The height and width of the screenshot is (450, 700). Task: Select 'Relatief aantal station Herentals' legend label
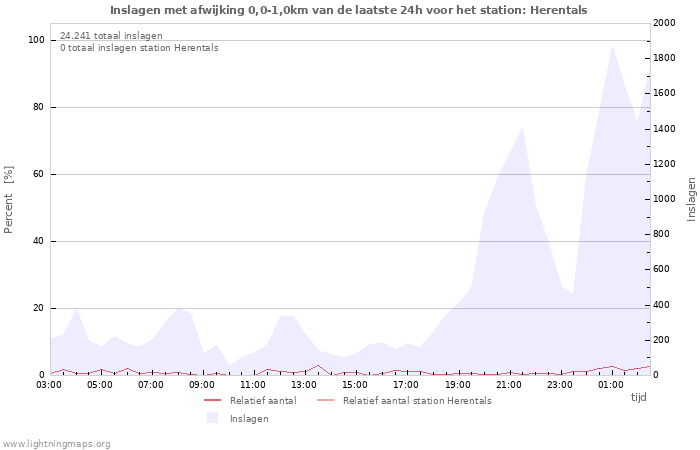pyautogui.click(x=417, y=400)
